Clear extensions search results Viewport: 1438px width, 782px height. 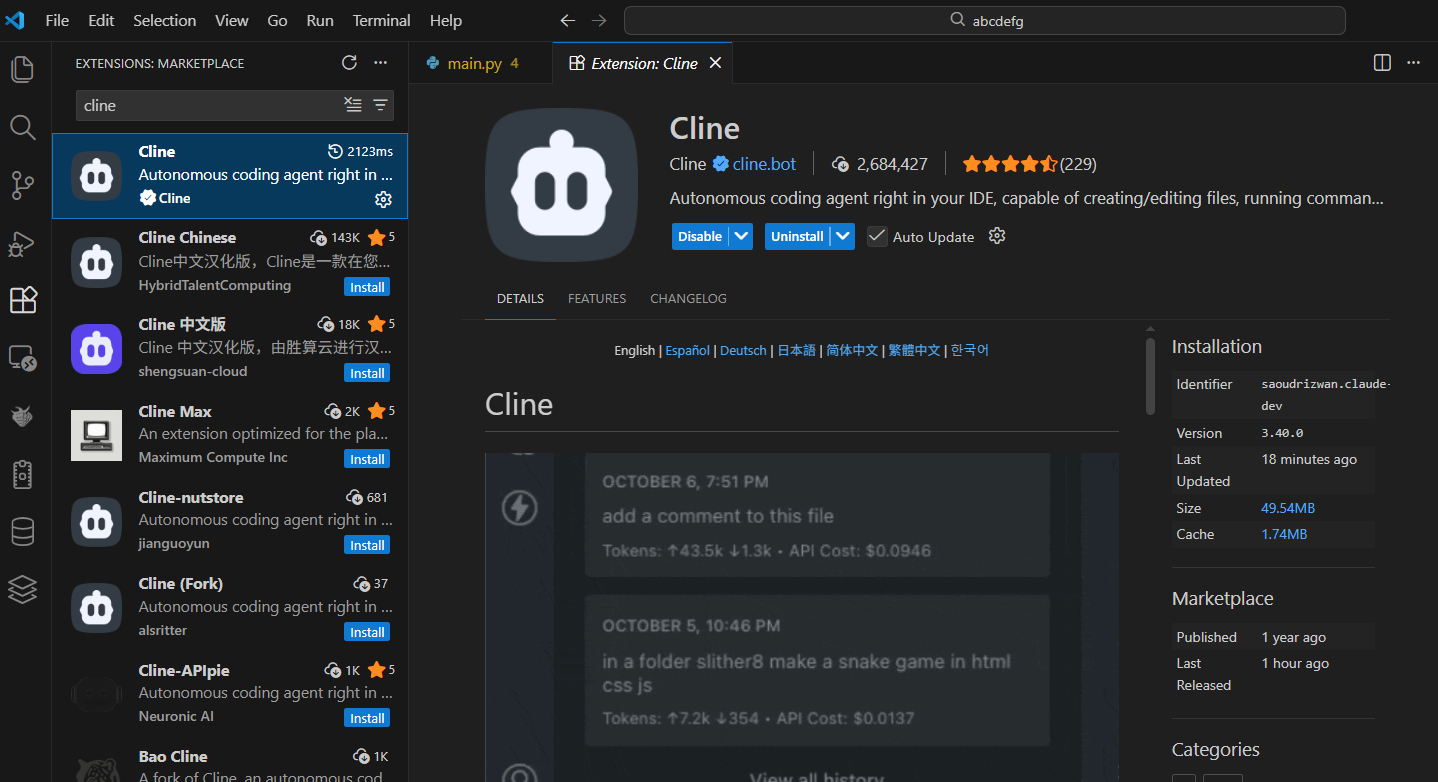(353, 105)
